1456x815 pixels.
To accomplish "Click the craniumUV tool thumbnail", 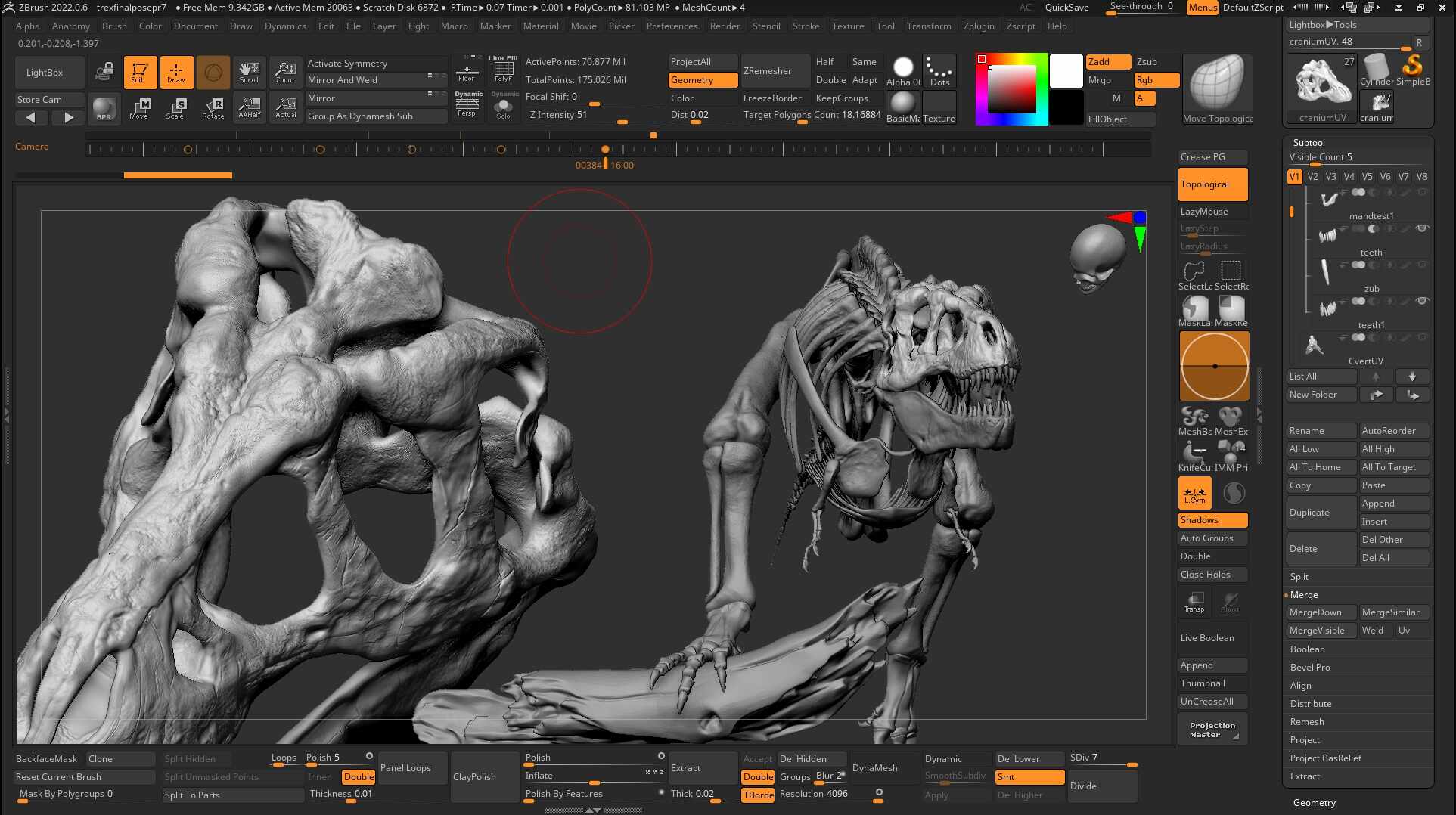I will tap(1321, 83).
